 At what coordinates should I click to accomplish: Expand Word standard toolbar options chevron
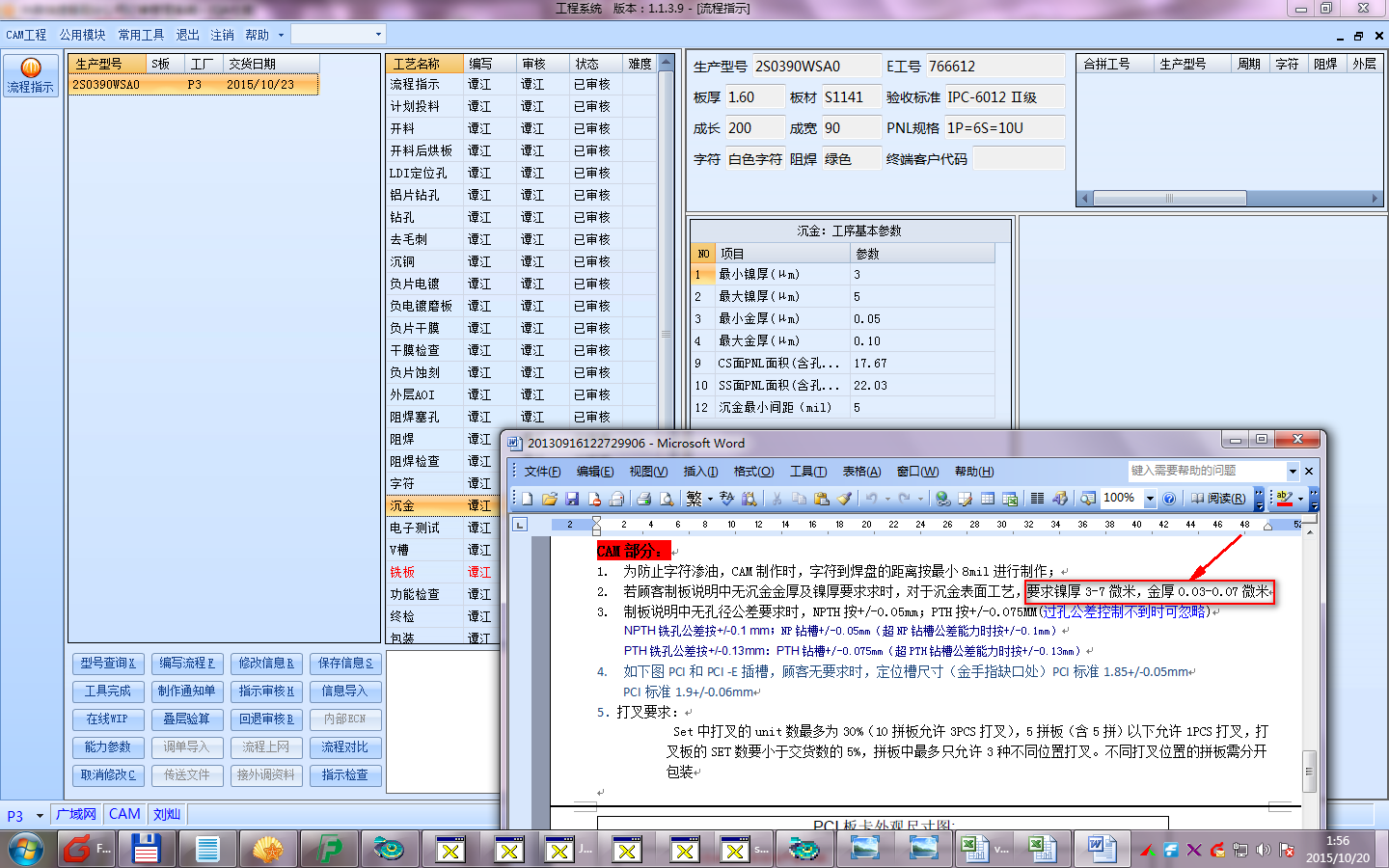click(1259, 499)
